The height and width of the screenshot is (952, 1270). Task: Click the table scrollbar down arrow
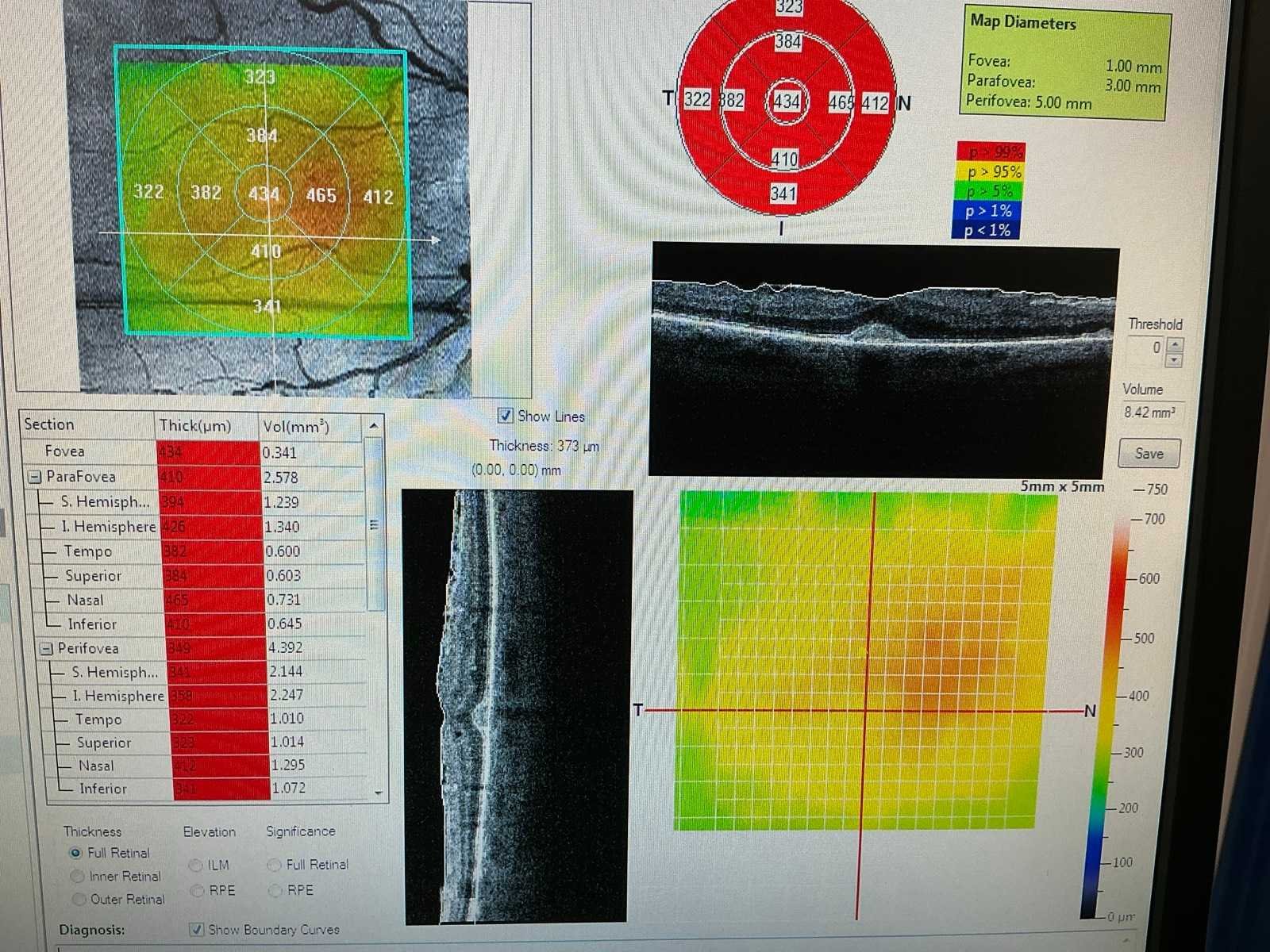(378, 792)
